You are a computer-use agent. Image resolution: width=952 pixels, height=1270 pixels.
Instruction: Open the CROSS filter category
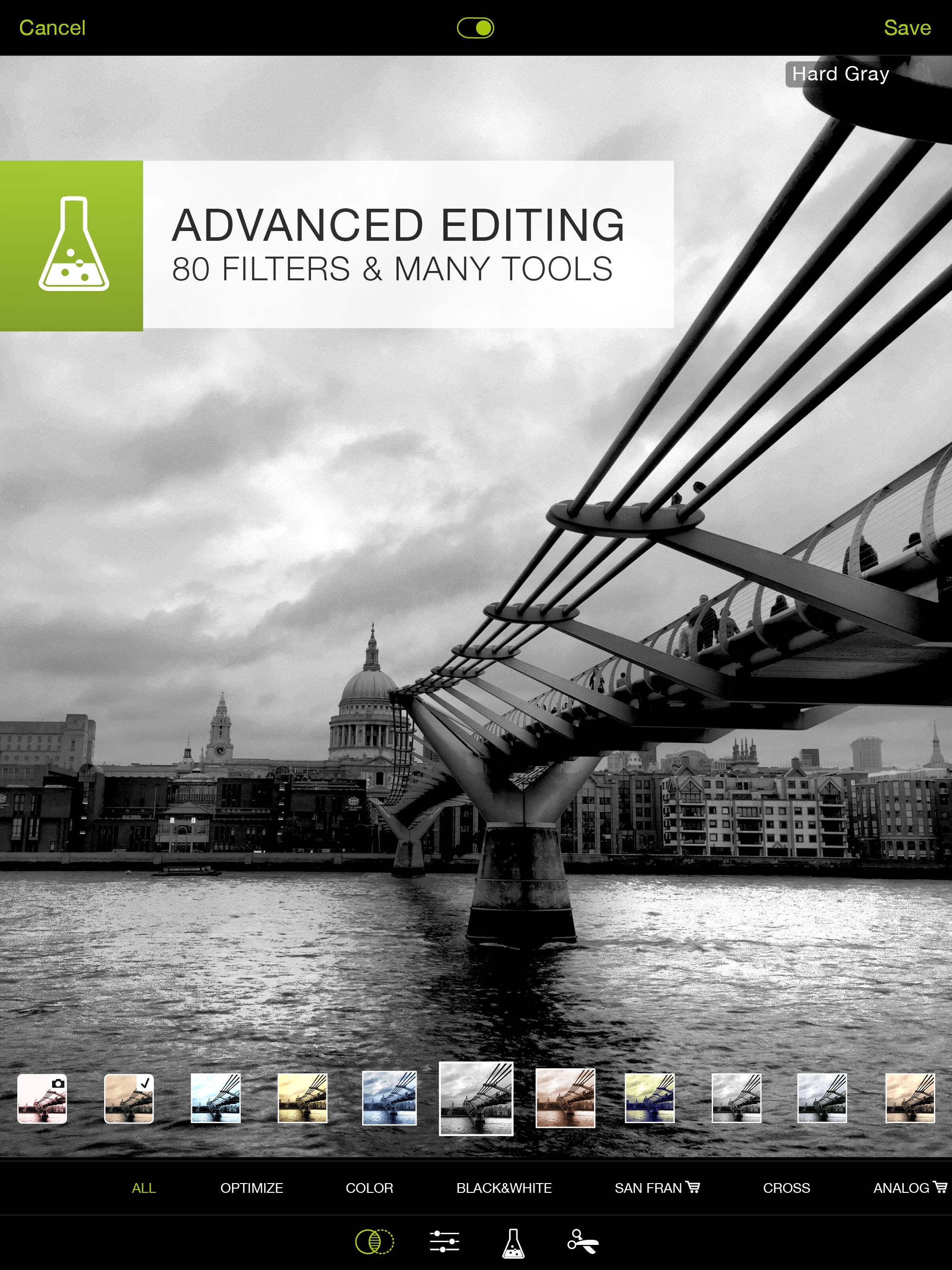tap(786, 1188)
